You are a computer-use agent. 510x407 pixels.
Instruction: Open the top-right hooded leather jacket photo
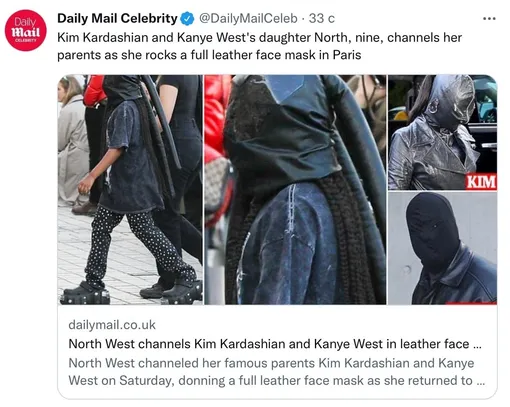(442, 132)
